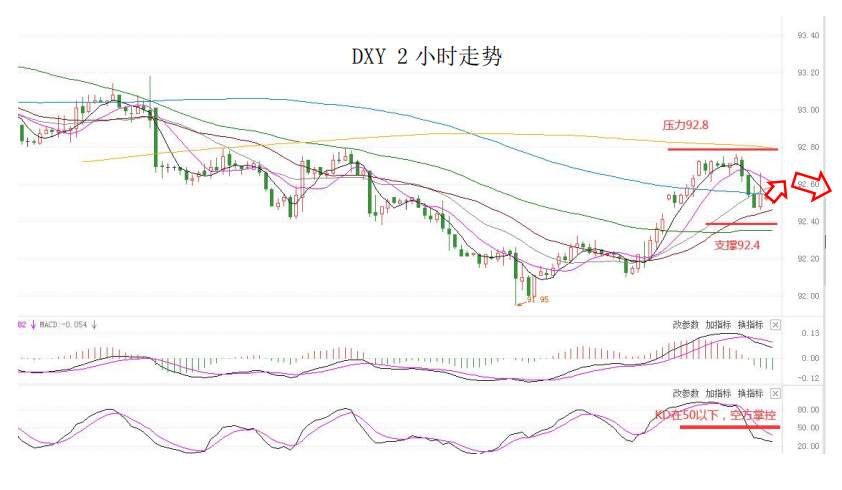
Task: Click the red down-right arrow annotation
Action: (812, 186)
